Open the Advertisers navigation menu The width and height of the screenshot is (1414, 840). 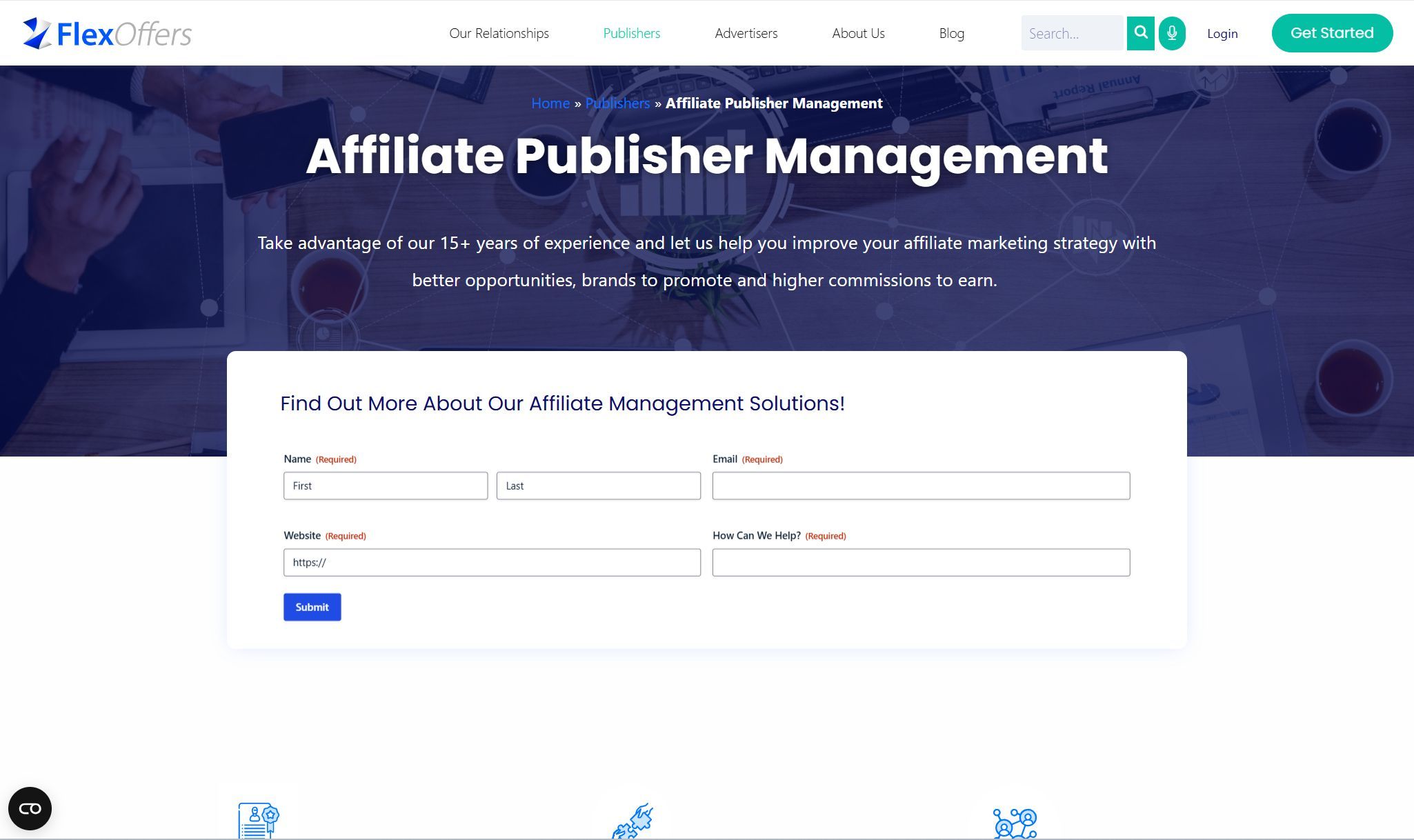click(746, 33)
